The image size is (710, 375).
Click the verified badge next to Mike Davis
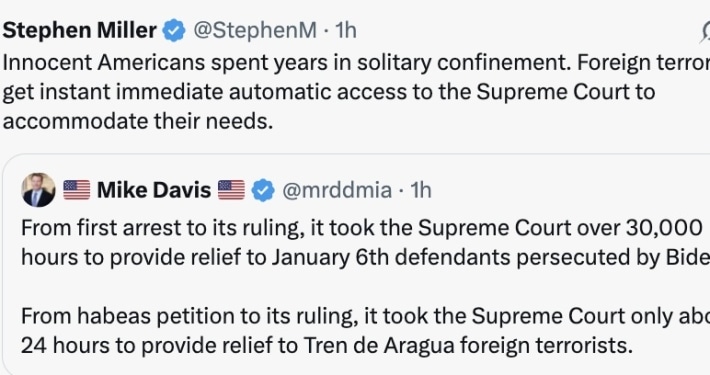click(x=263, y=190)
